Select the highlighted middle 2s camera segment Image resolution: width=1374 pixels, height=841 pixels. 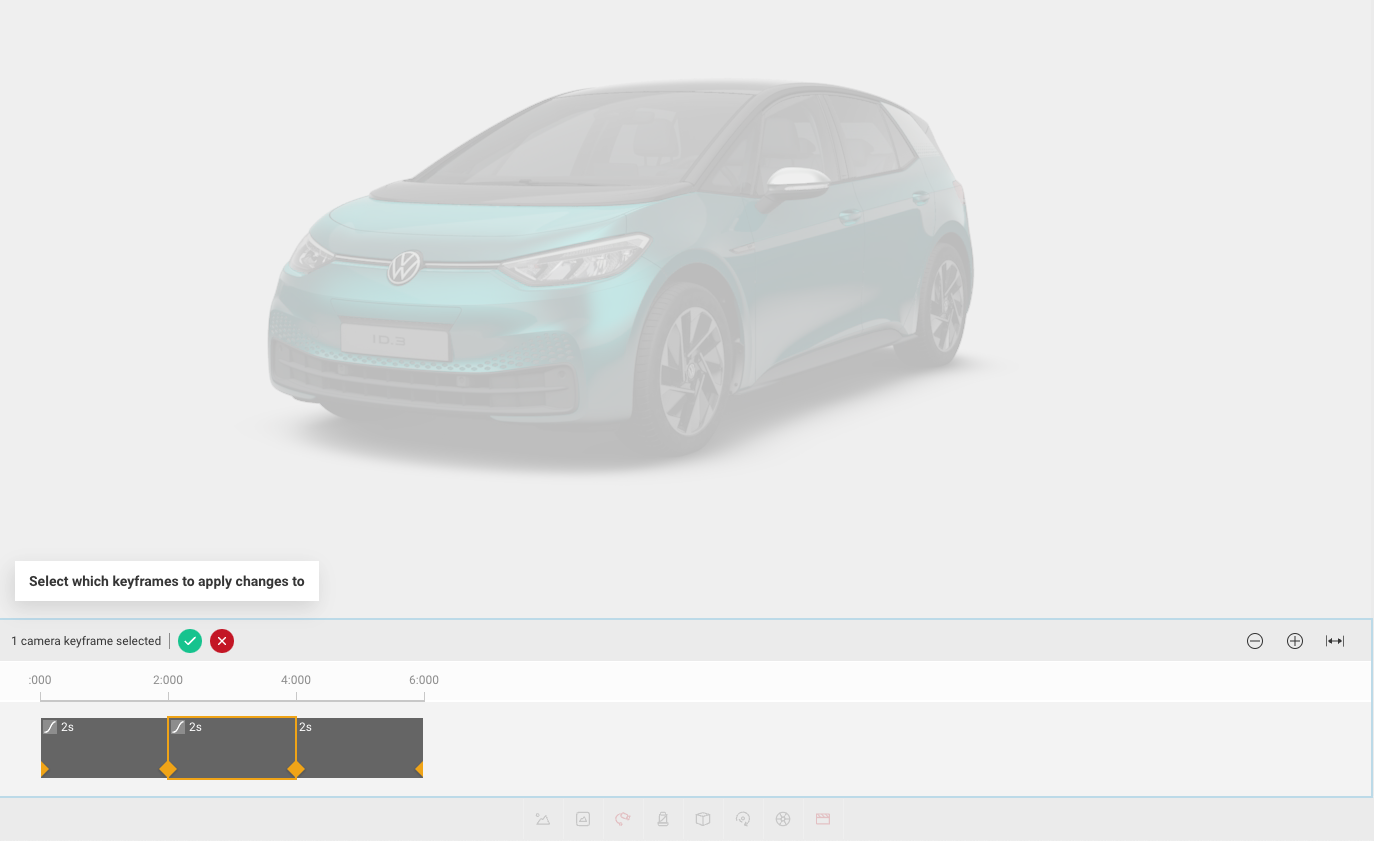[x=232, y=748]
